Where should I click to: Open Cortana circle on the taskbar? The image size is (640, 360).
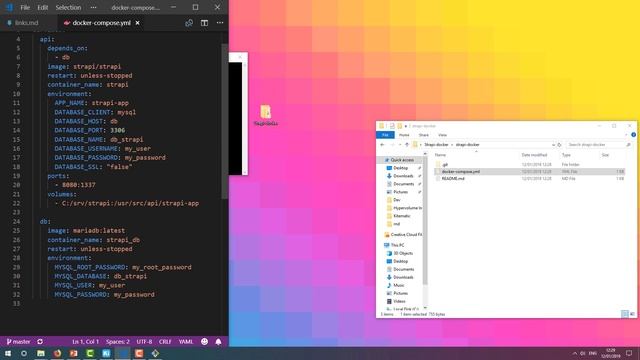coord(24,353)
